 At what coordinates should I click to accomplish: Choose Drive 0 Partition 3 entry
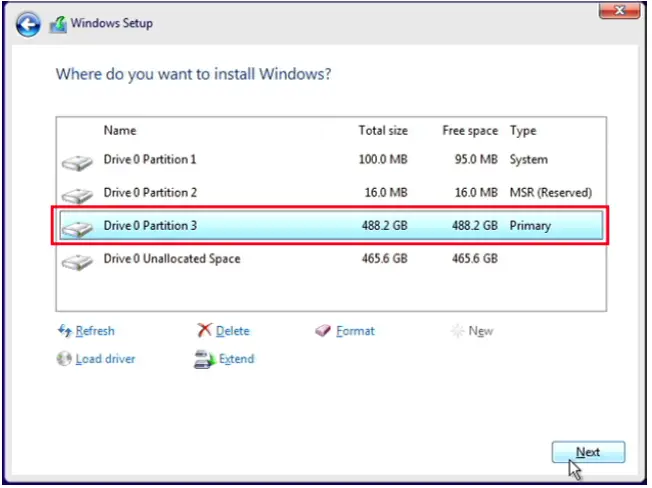[x=330, y=226]
